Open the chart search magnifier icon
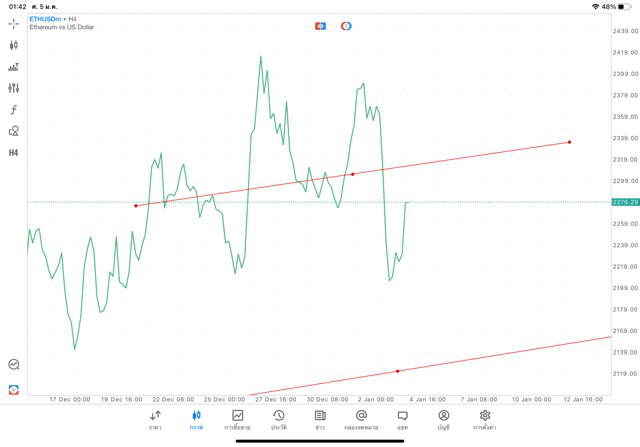 pos(14,365)
